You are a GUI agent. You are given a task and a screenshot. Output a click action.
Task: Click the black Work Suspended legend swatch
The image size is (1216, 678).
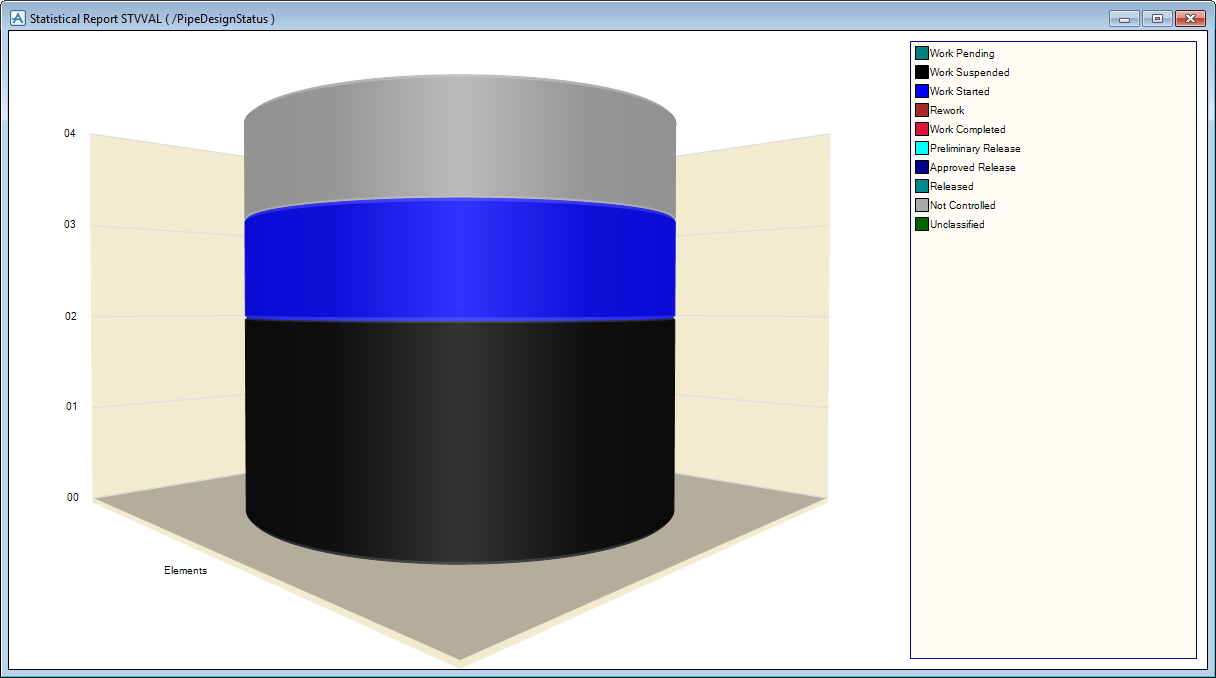point(922,72)
